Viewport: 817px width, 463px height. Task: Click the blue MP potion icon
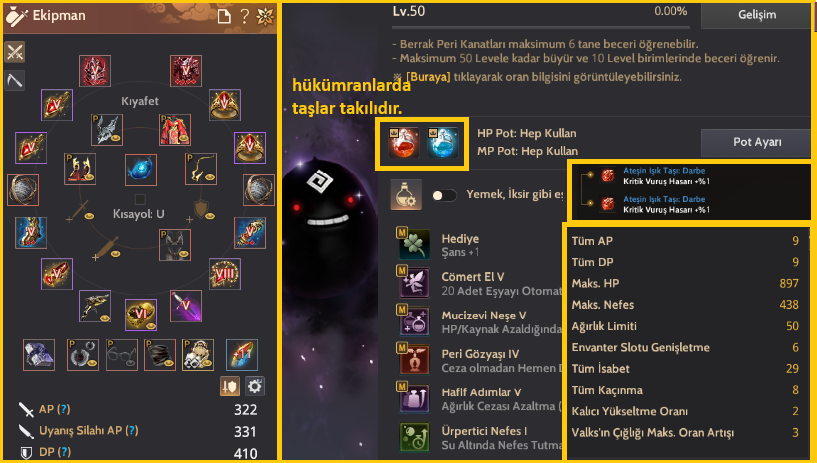pos(442,142)
